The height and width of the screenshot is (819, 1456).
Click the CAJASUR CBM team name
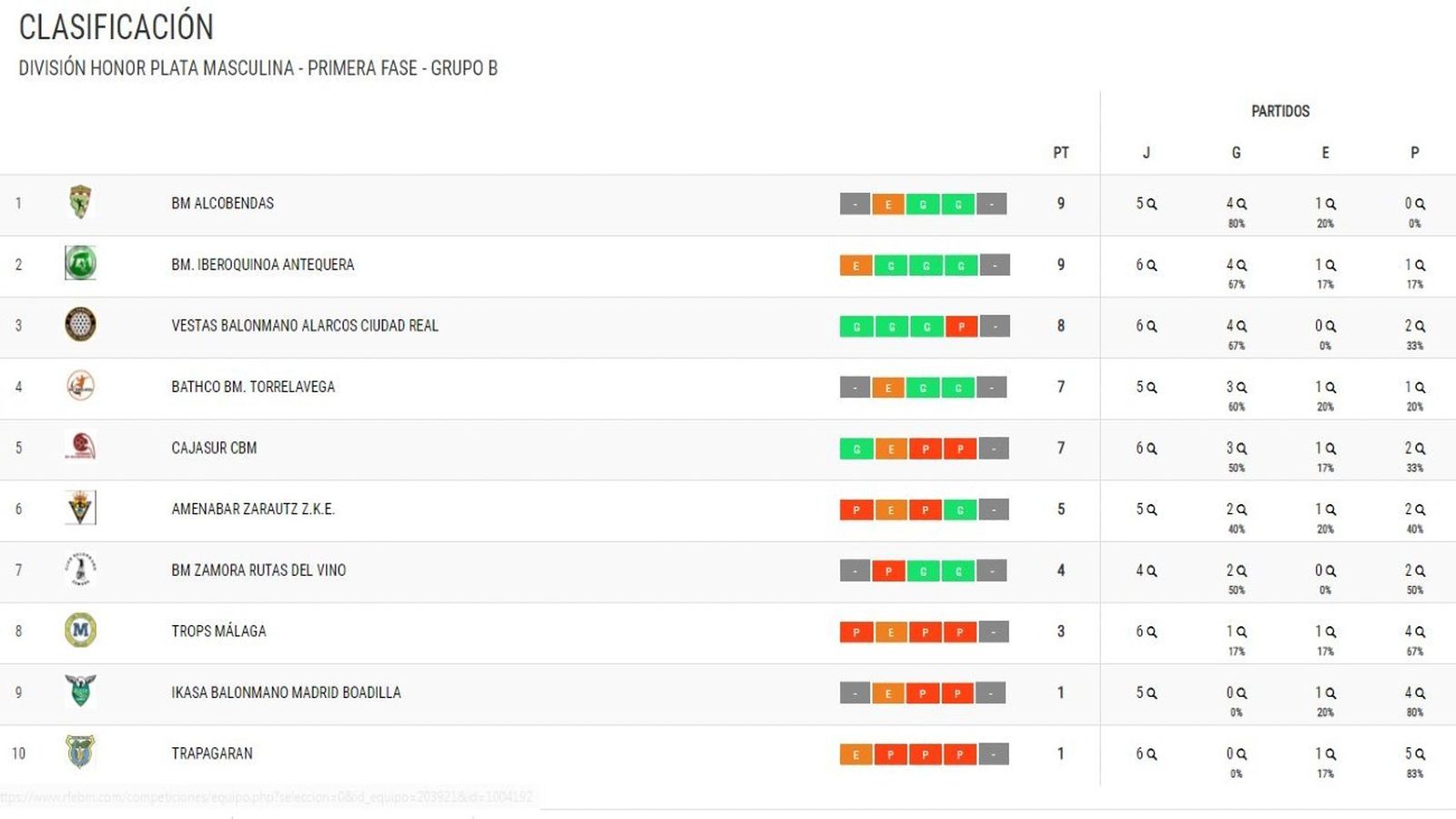coord(214,448)
